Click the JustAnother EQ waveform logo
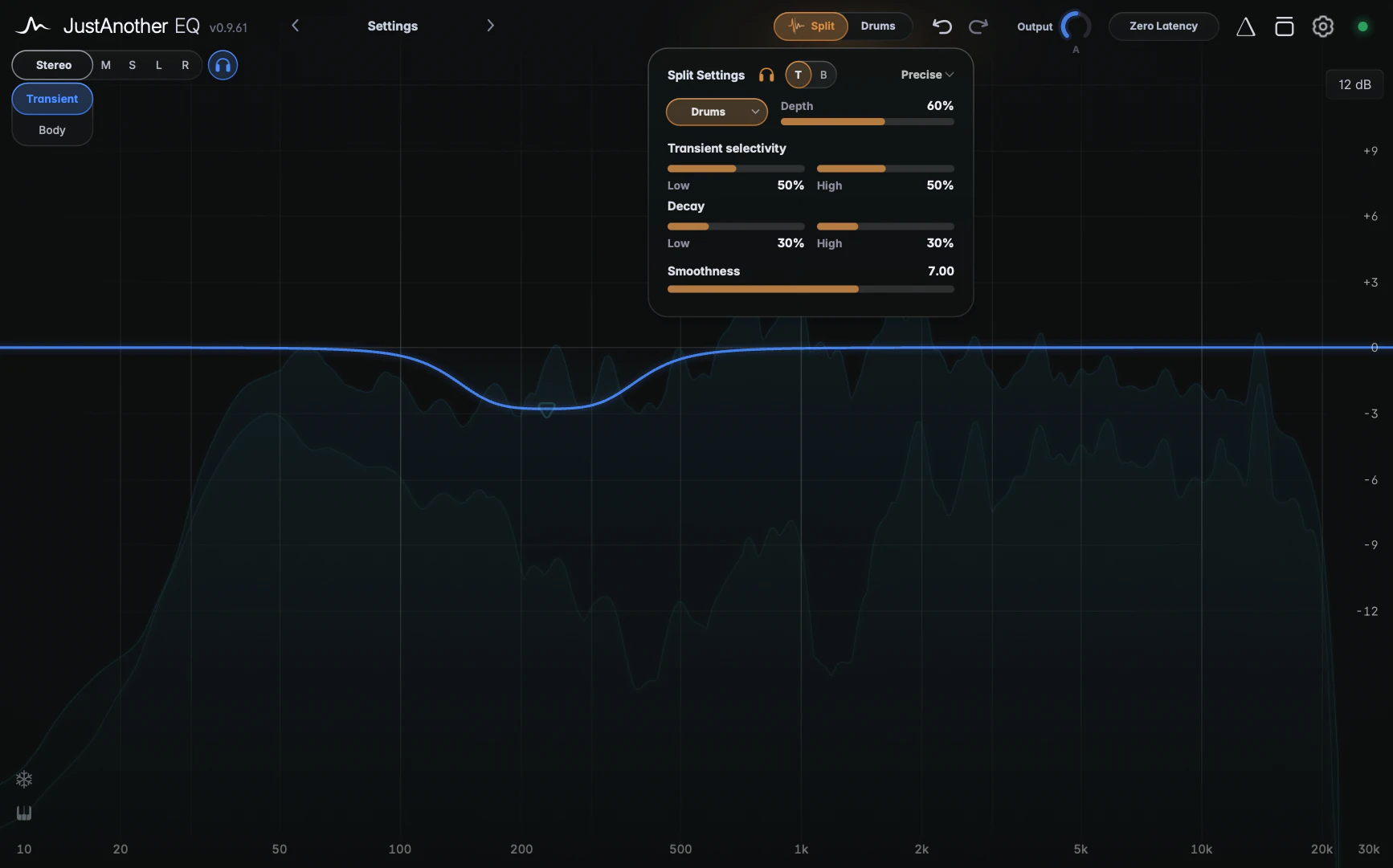This screenshot has height=868, width=1393. point(32,26)
